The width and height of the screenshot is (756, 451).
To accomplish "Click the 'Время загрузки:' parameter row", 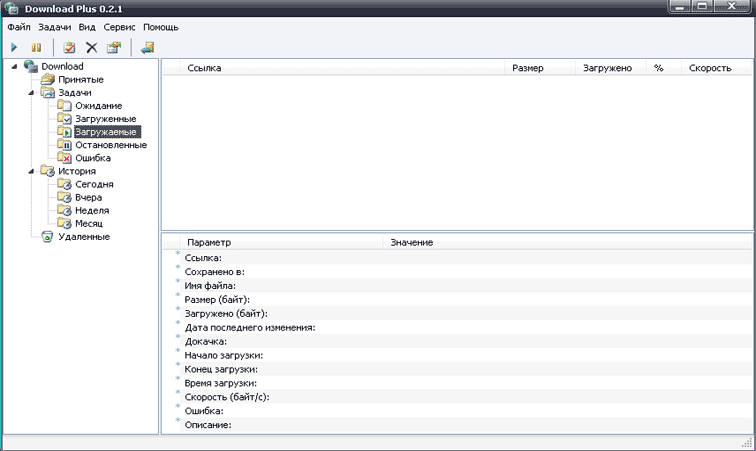I will click(x=458, y=383).
